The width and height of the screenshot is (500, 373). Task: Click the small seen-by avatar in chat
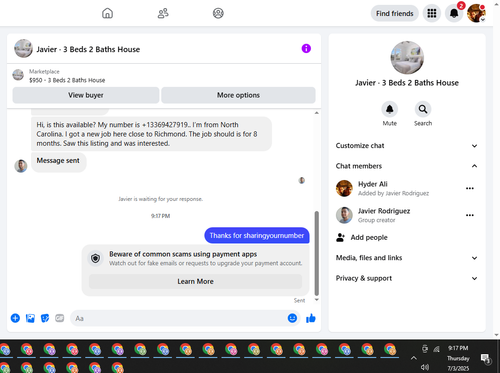coord(302,180)
